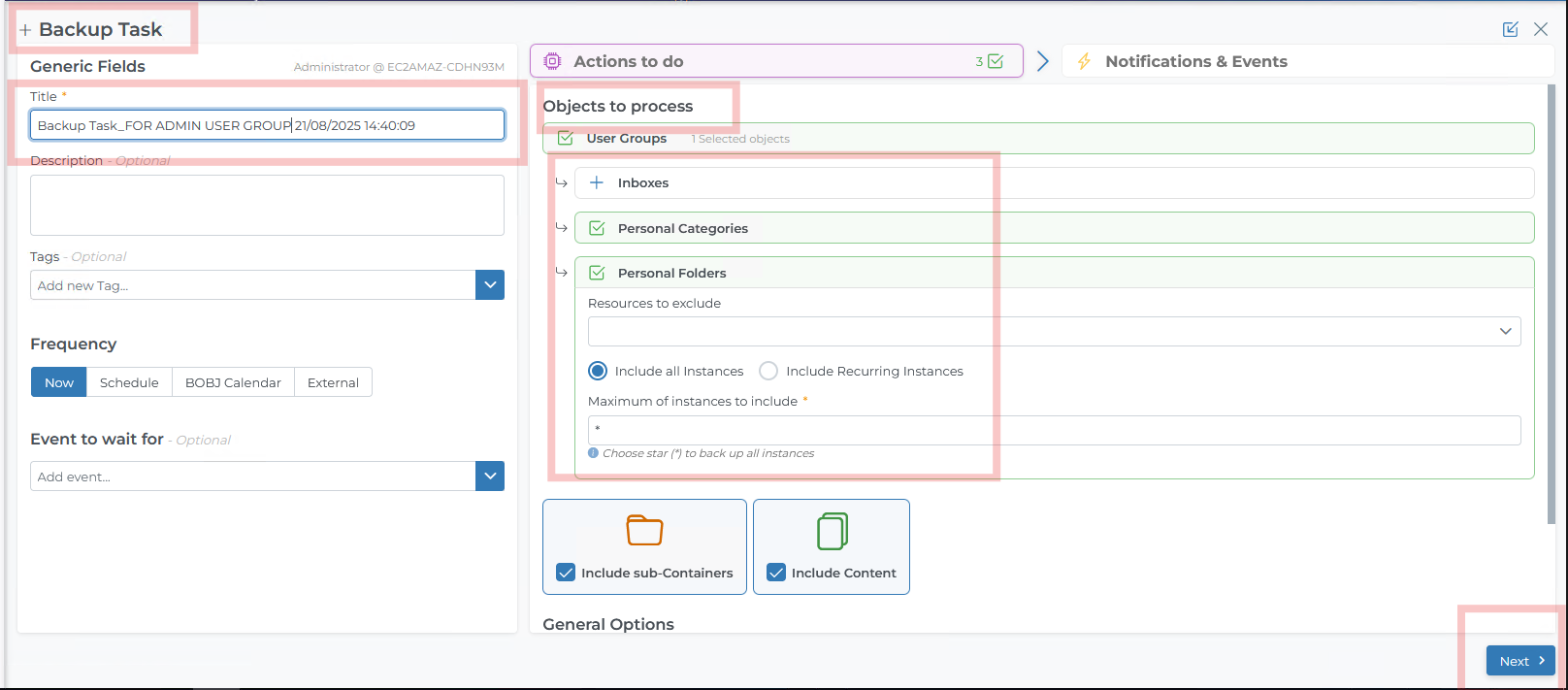Switch to the Actions to do tab
Image resolution: width=1568 pixels, height=690 pixels.
[776, 61]
